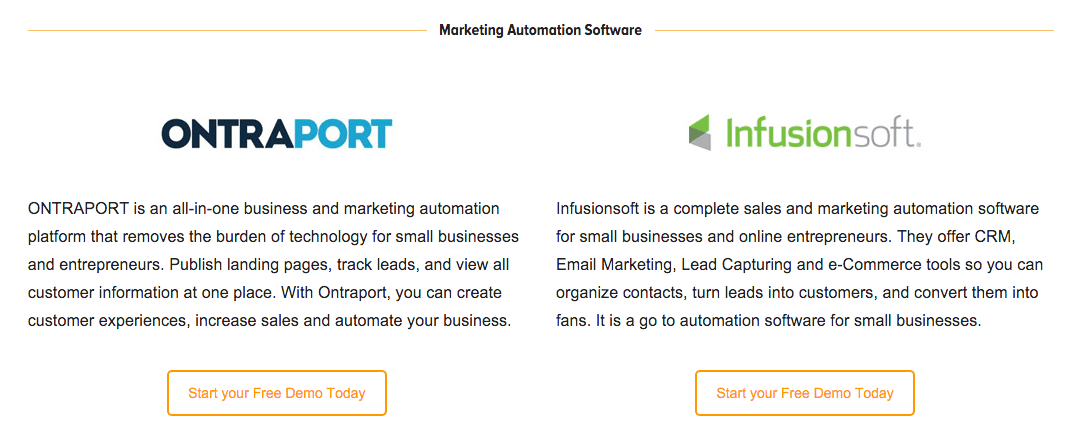The image size is (1080, 440).
Task: Click the ONTRAPORT description paragraph
Action: pos(273,264)
